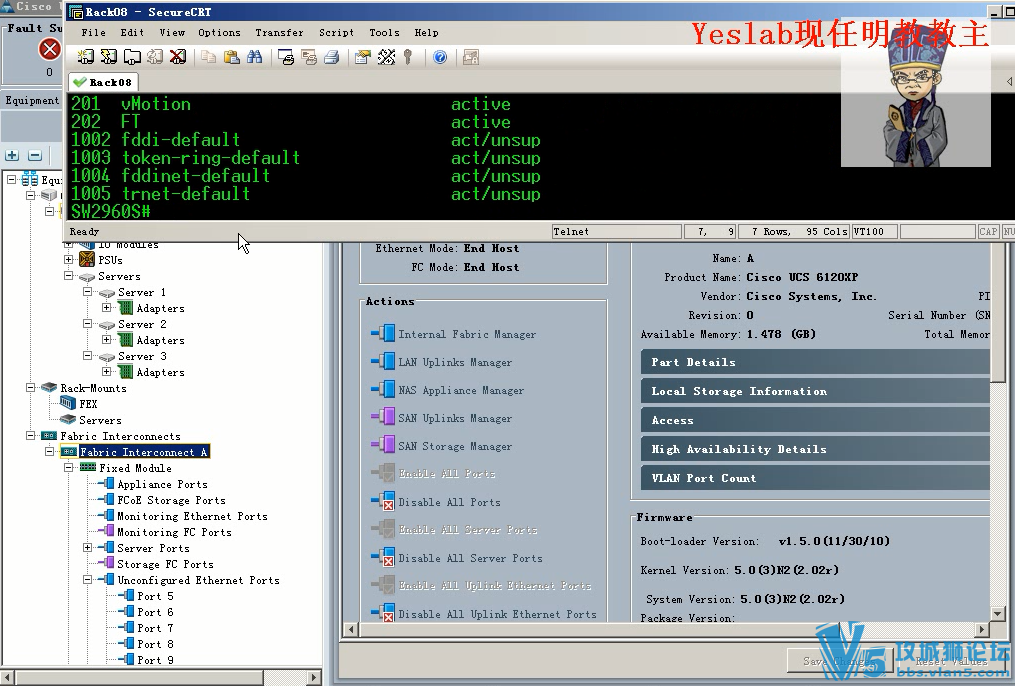
Task: Click the minus collapse-all button above tree
Action: [36, 155]
